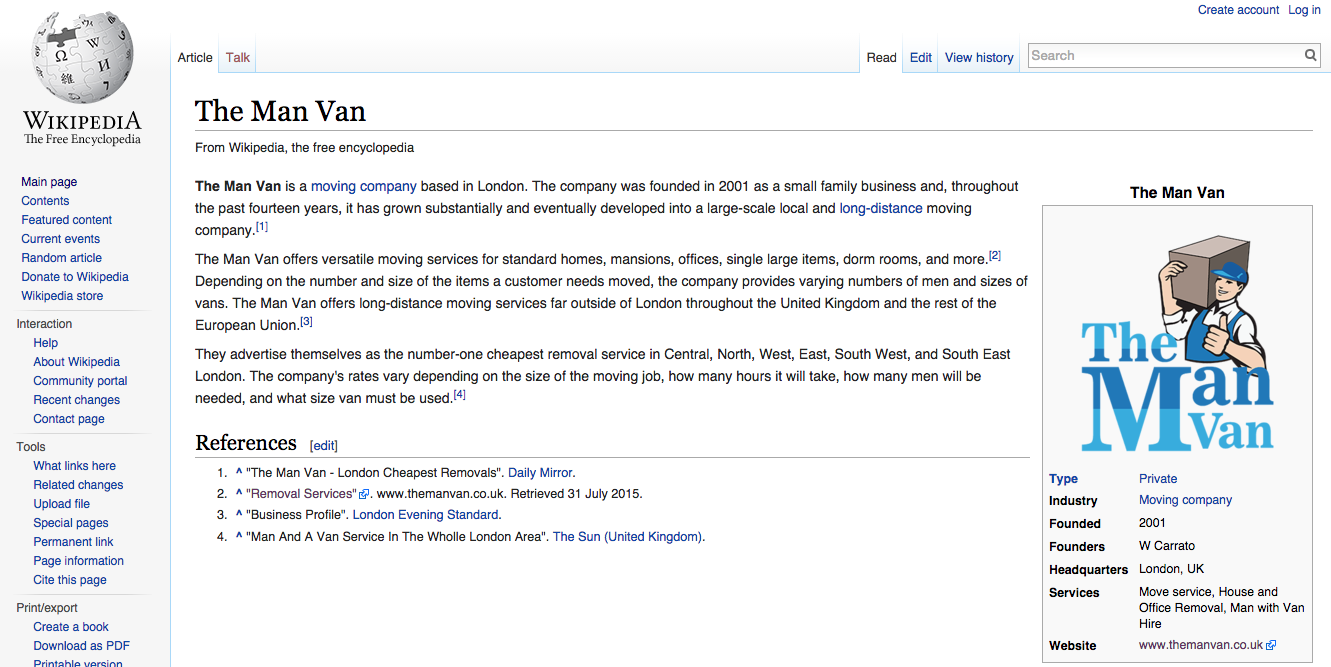
Task: Jump back via caret of reference 1
Action: (x=239, y=473)
